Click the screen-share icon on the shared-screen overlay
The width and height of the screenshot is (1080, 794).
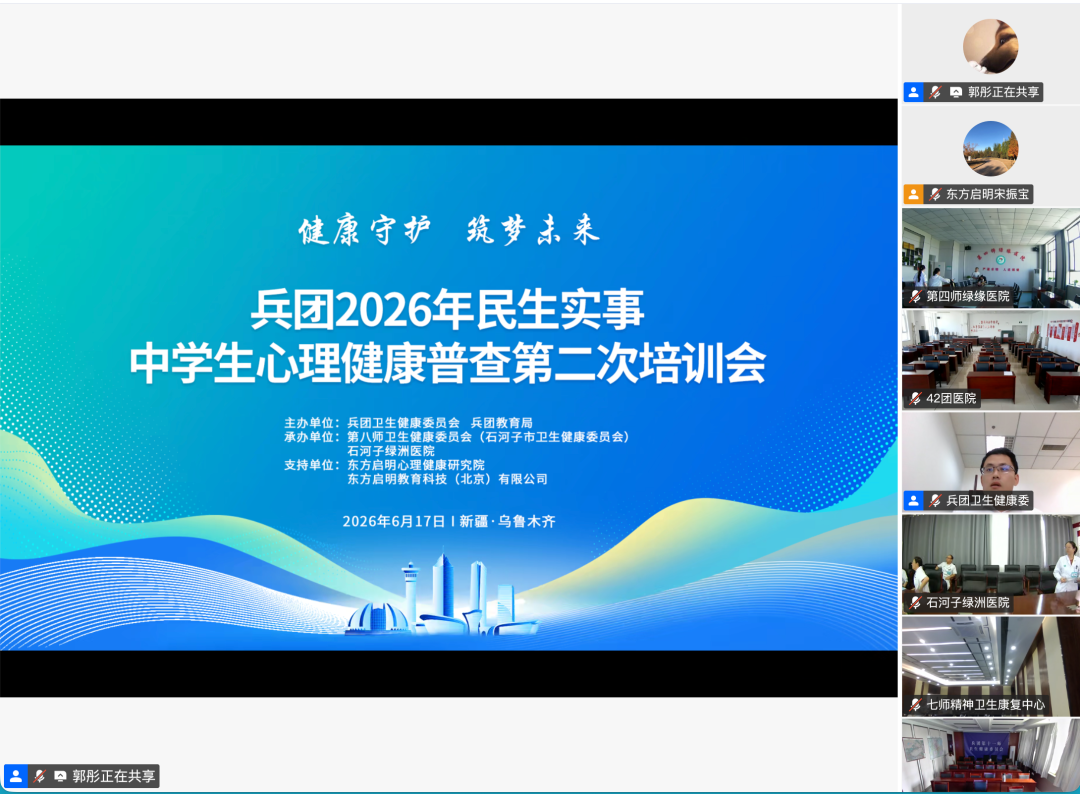pos(61,776)
